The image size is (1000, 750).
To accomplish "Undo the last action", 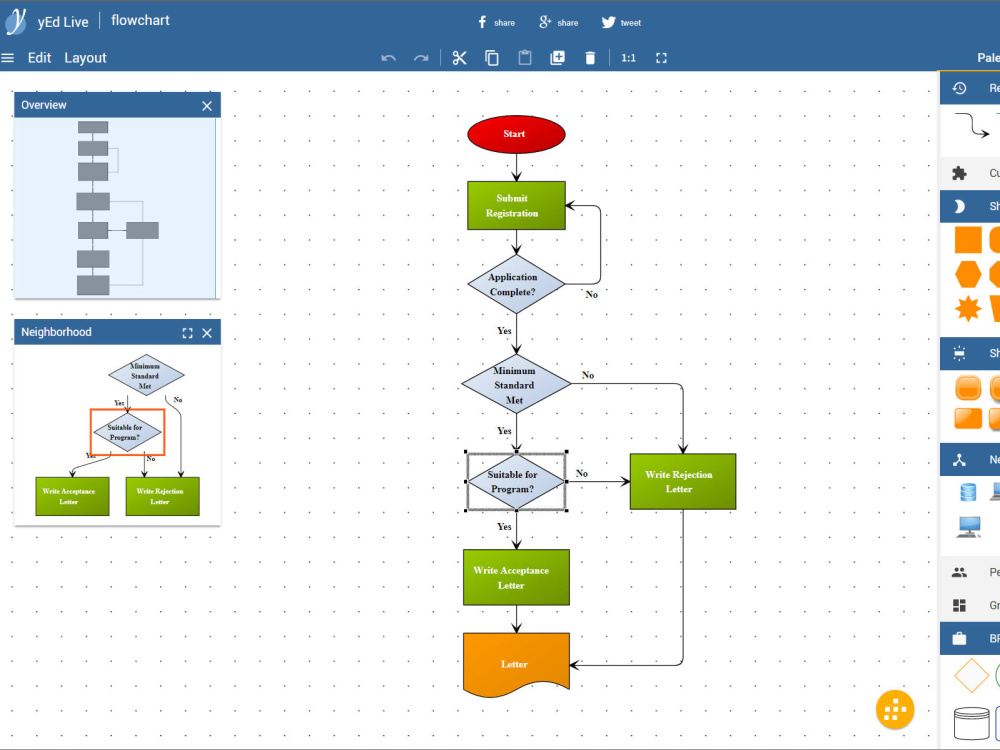I will pos(388,58).
